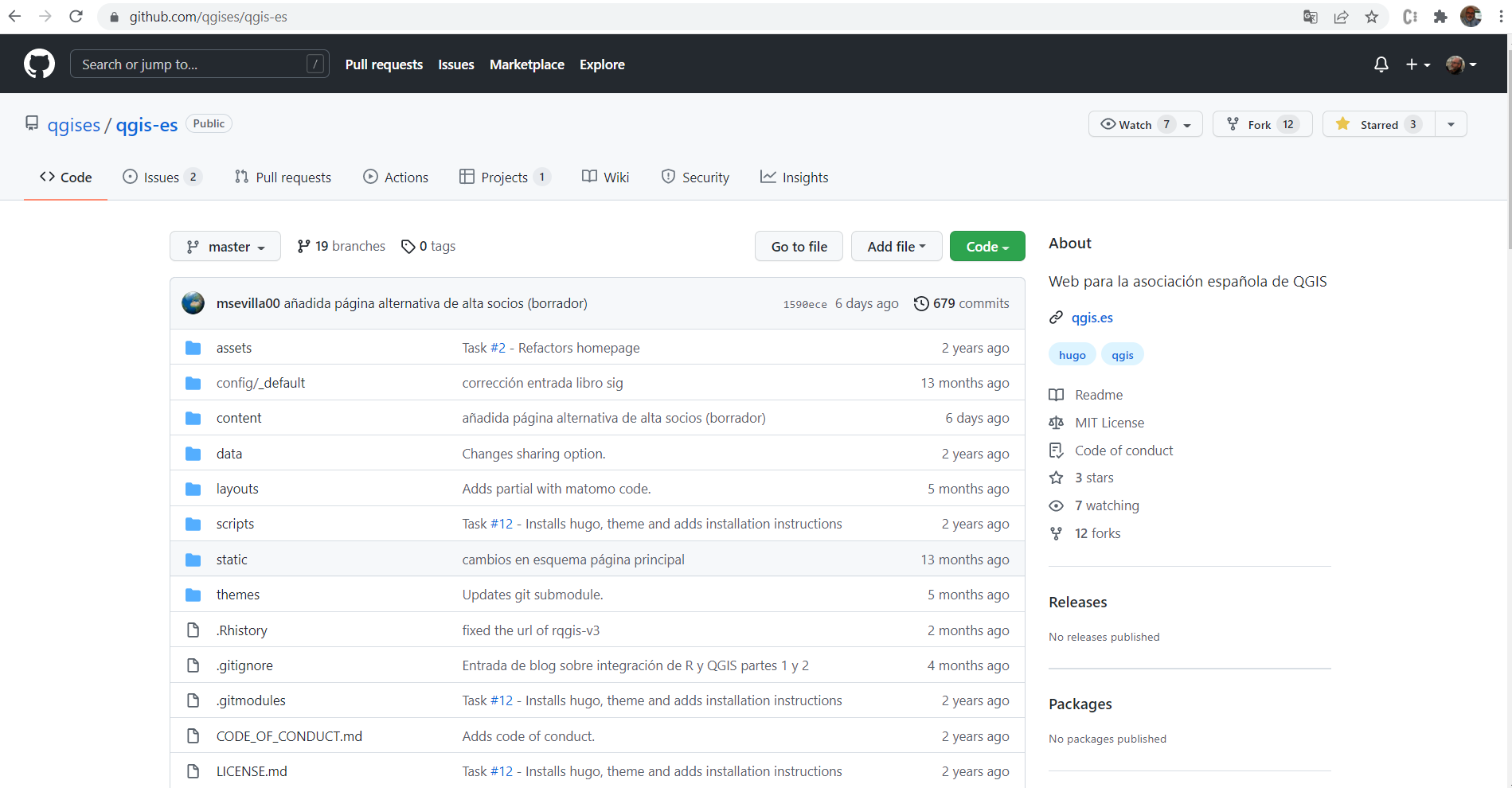The image size is (1512, 788).
Task: Click the Releases heading link
Action: point(1077,603)
